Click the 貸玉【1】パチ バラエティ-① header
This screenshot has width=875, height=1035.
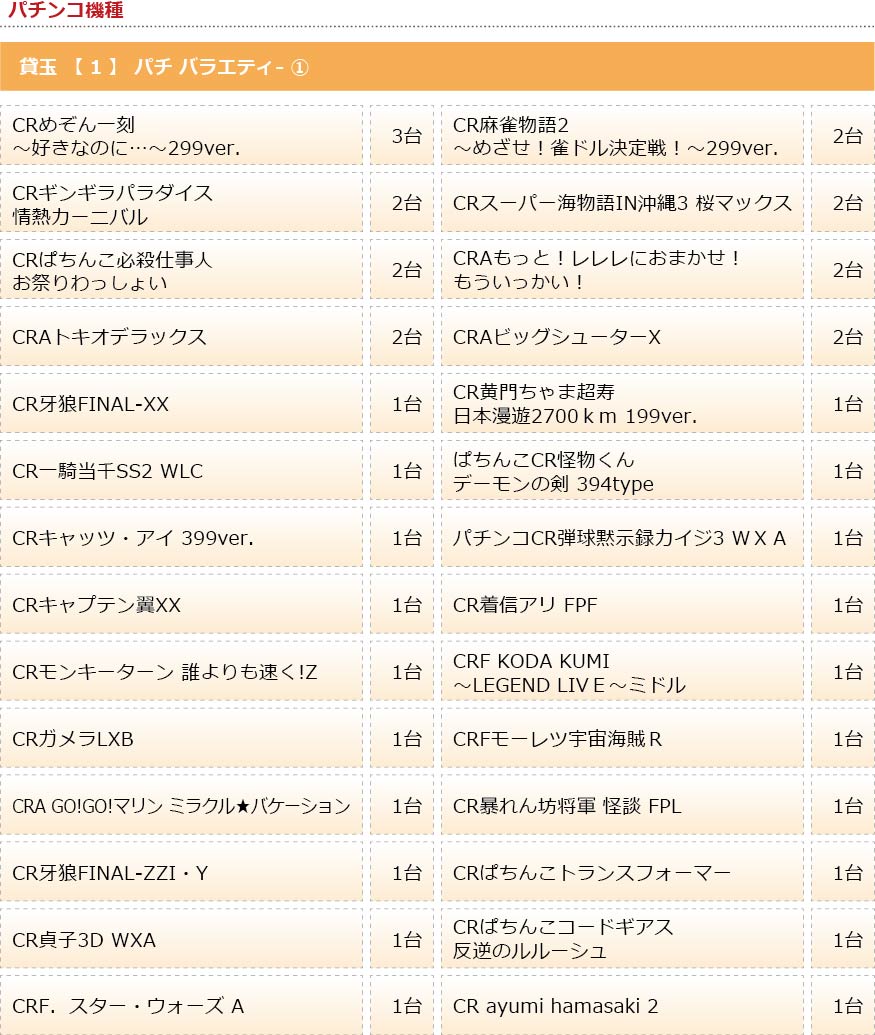(x=438, y=67)
